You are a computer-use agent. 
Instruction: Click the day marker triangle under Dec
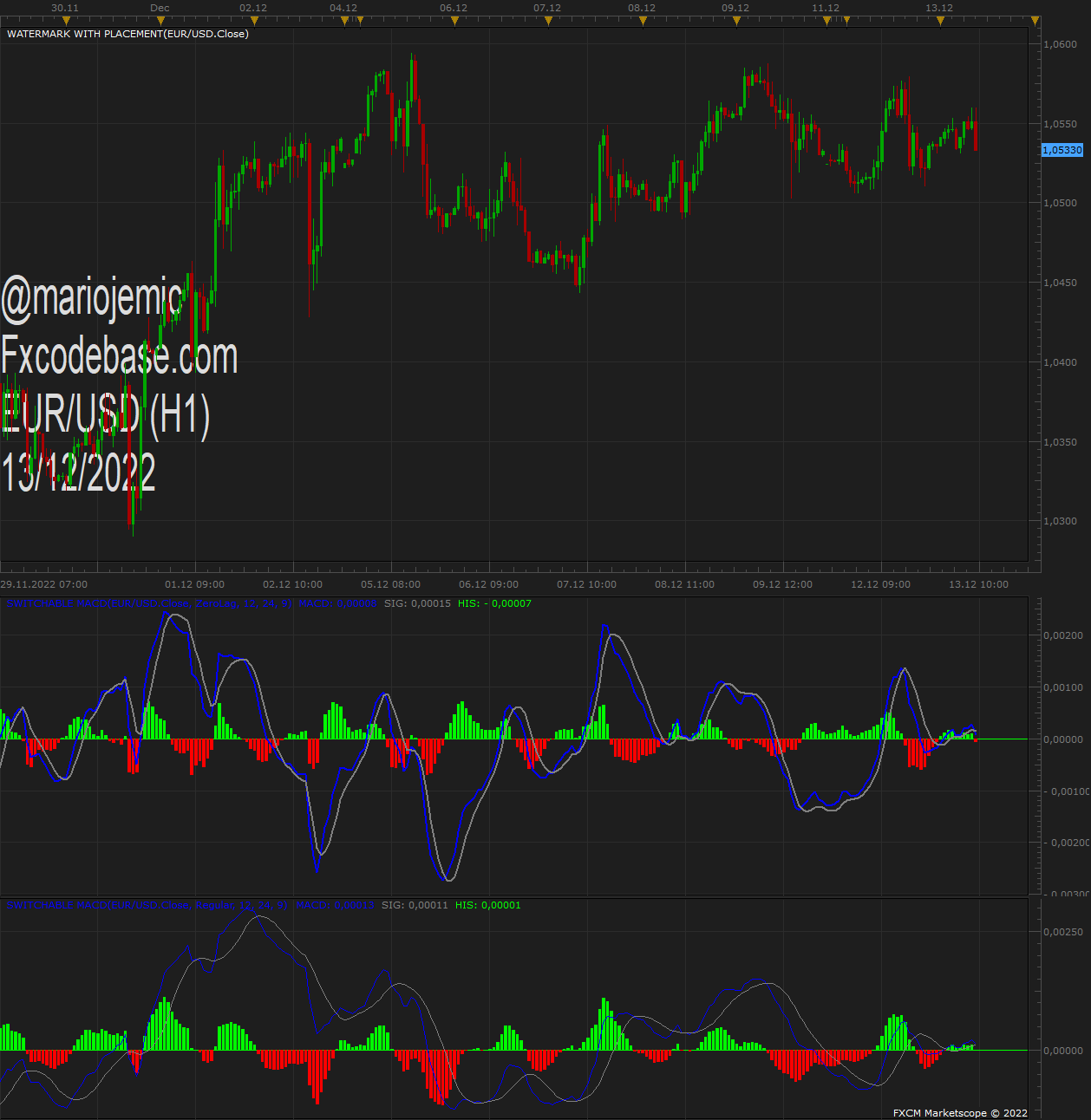pos(160,21)
